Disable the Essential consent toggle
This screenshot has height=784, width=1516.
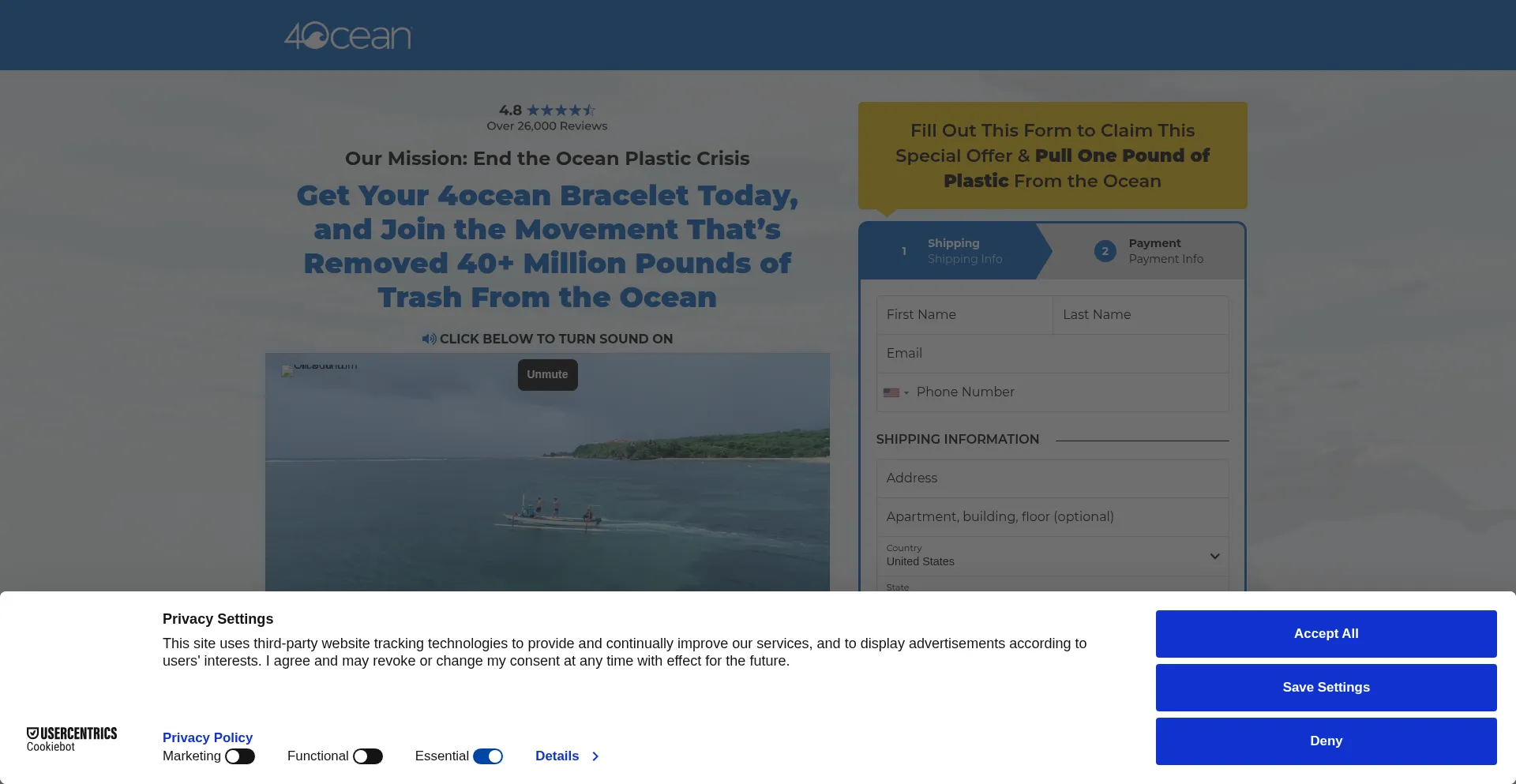coord(490,756)
